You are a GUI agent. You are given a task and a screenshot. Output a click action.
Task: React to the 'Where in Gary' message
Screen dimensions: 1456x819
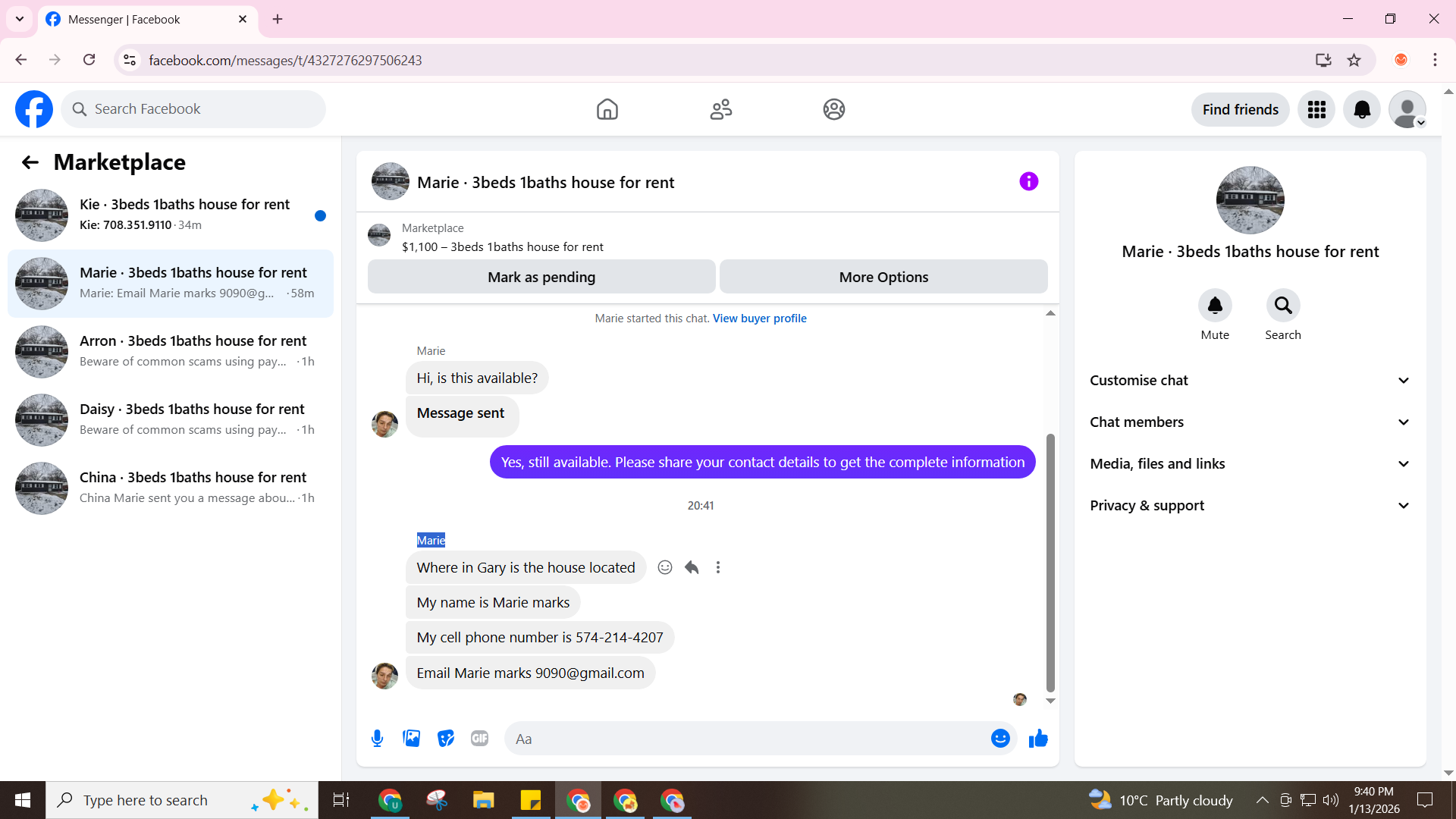[x=665, y=567]
